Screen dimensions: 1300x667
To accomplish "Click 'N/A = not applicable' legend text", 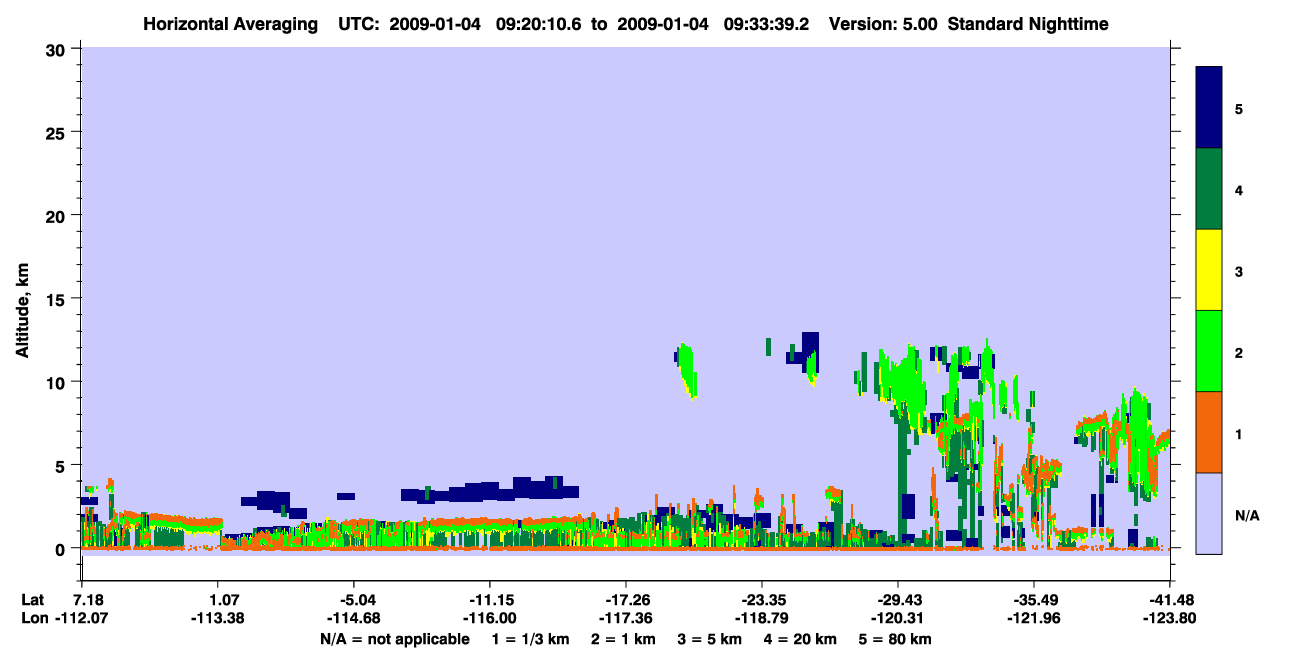I will tap(395, 639).
